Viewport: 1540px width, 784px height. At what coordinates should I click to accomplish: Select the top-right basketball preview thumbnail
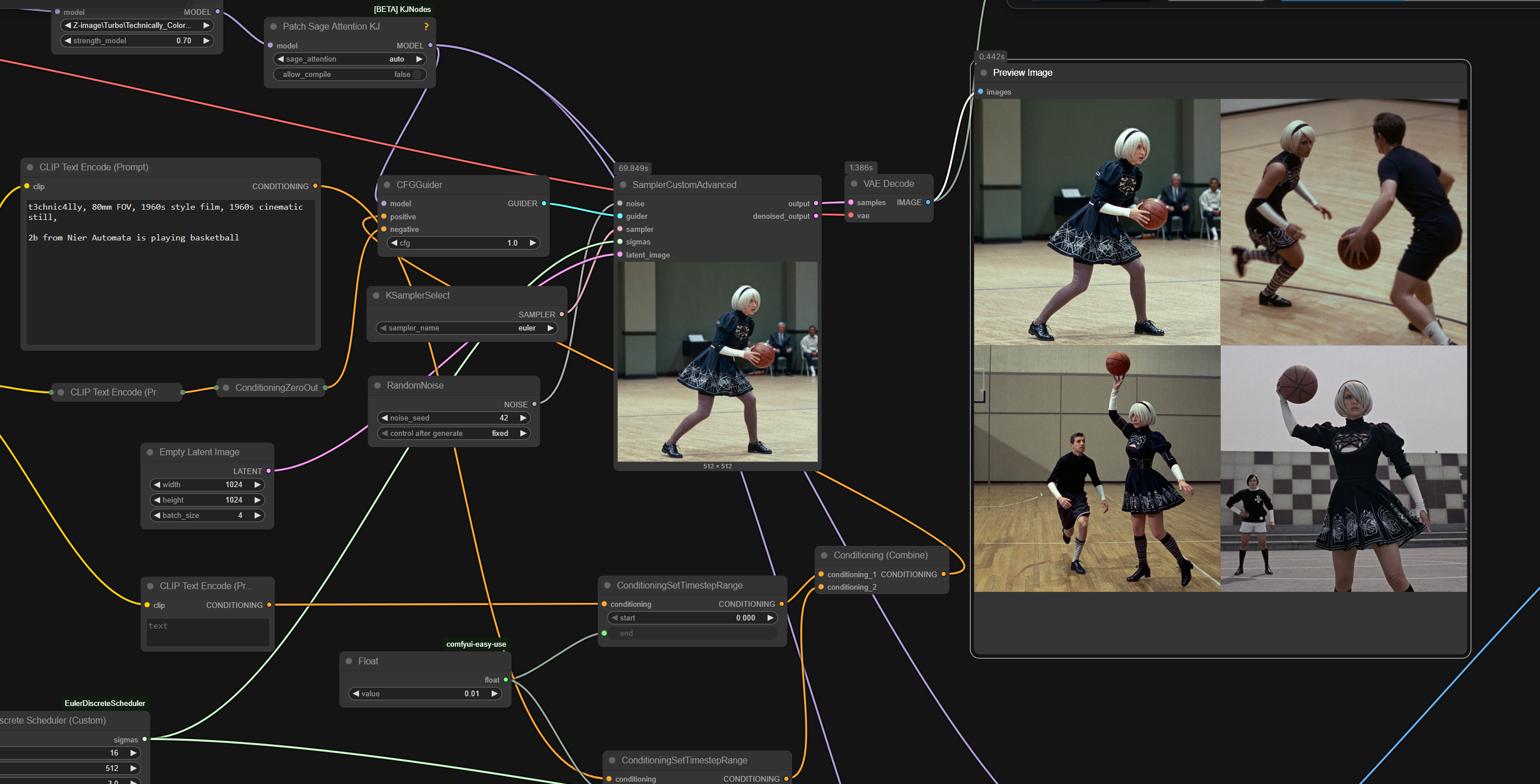click(1343, 222)
